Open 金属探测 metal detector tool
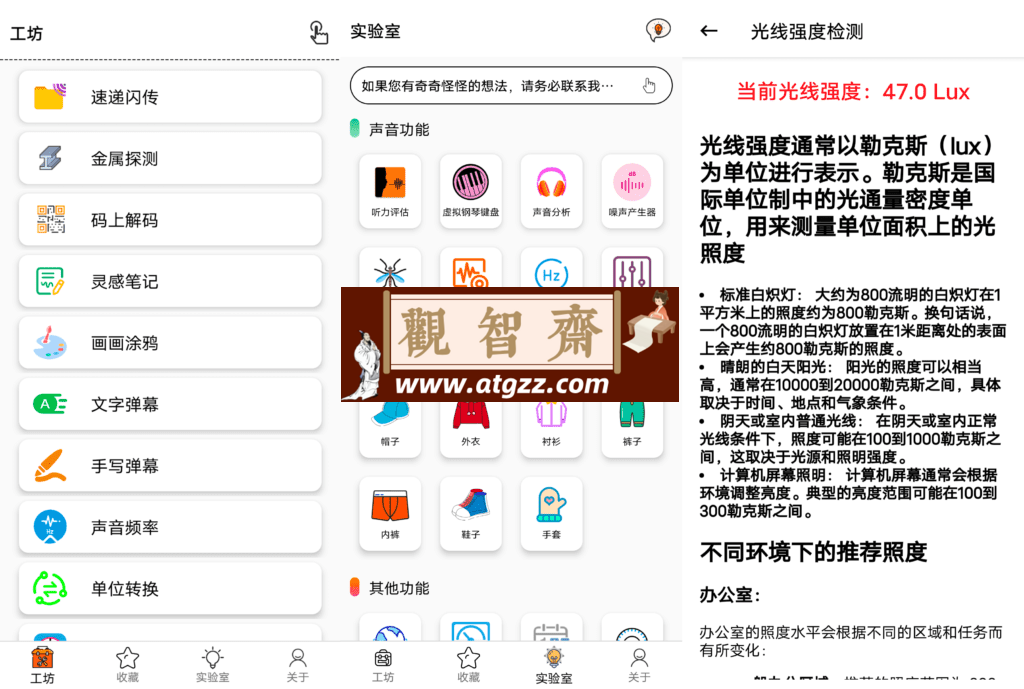Screen dimensions: 1024x689 coord(170,158)
